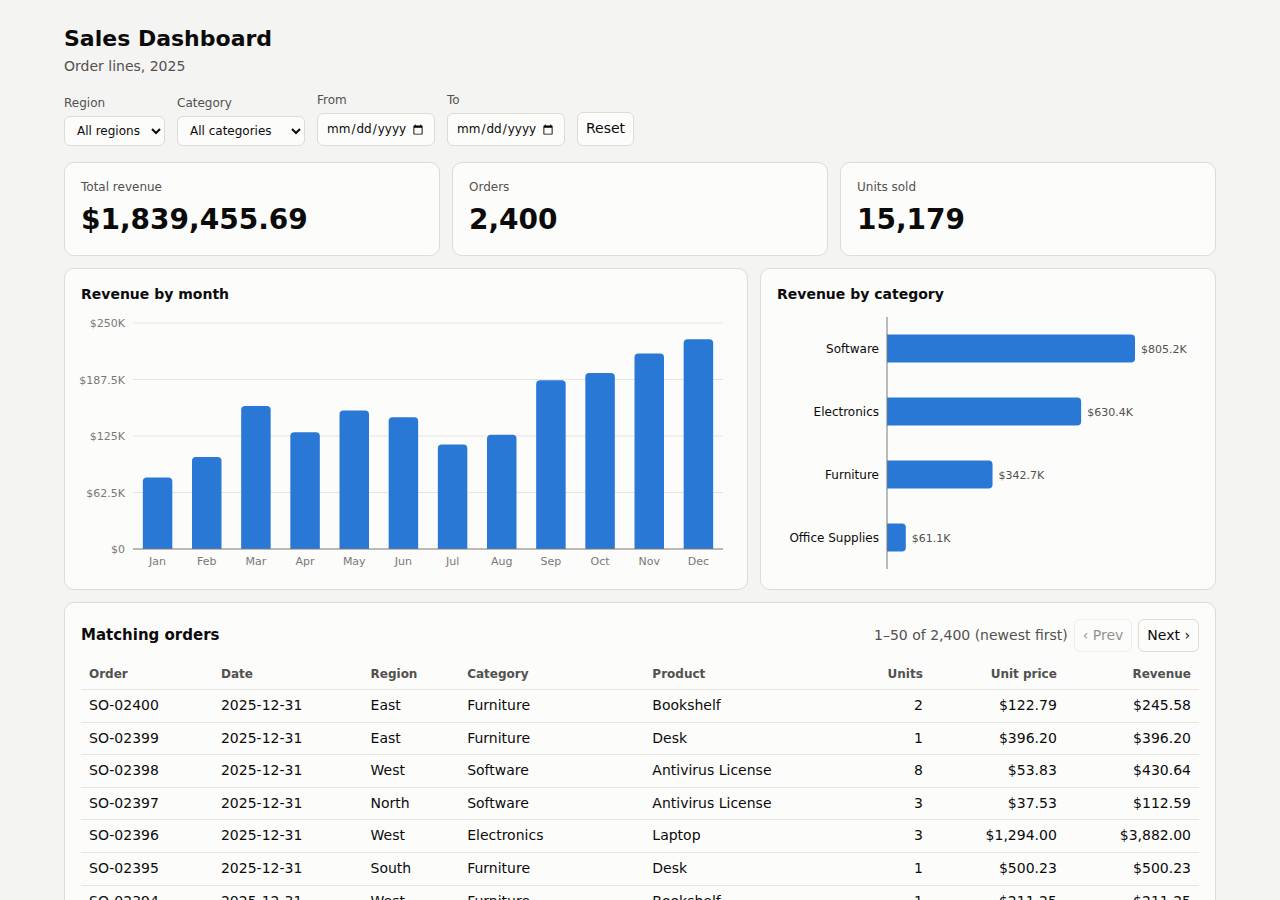1280x900 pixels.
Task: Click the Electronics category bar
Action: tap(984, 411)
